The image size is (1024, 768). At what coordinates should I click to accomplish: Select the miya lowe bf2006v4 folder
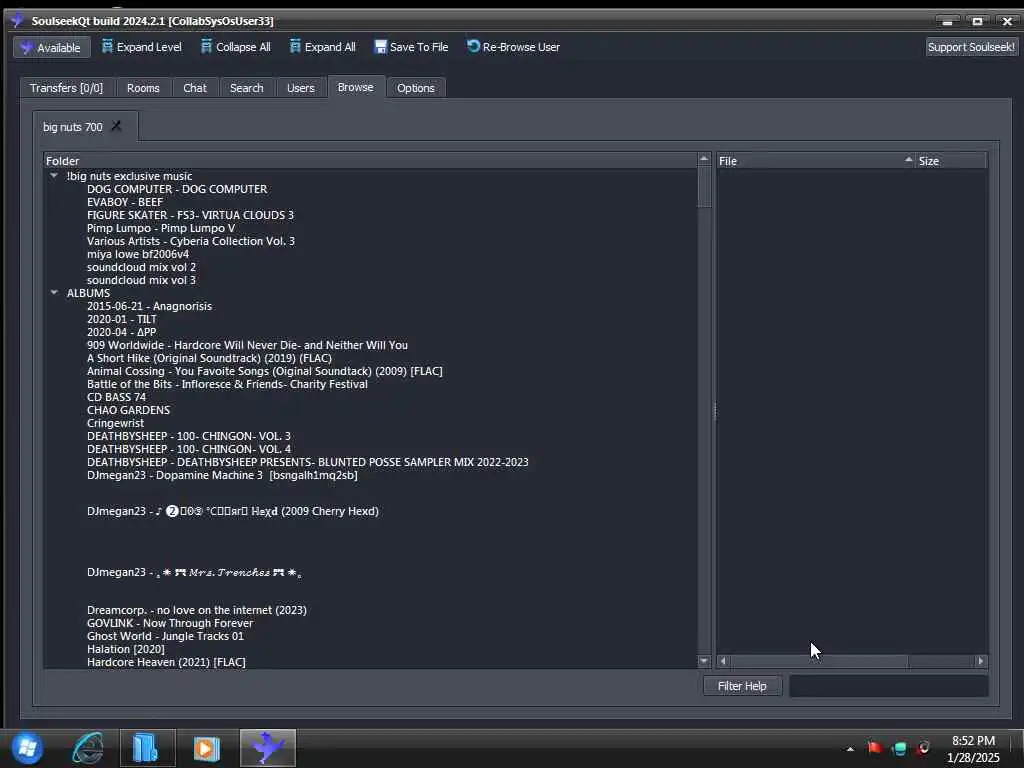tap(138, 254)
